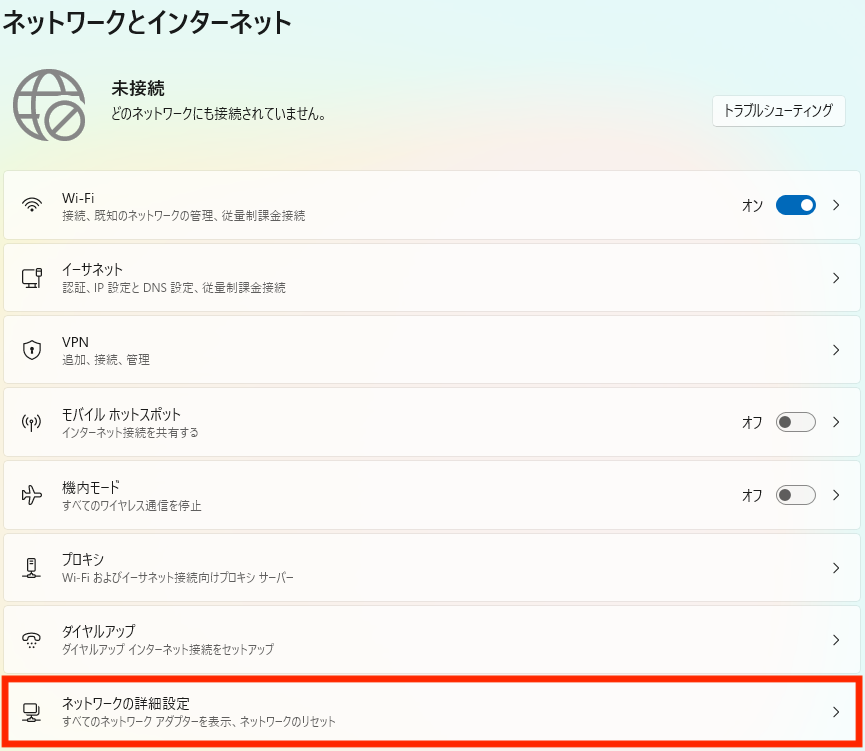Click the Ethernet monitor icon

pyautogui.click(x=32, y=277)
